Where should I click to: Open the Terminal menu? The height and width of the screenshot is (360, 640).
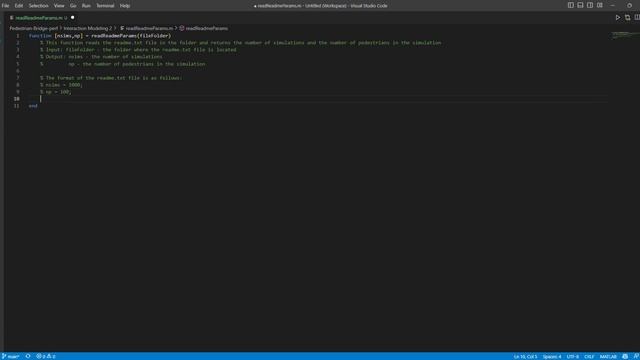tap(105, 6)
